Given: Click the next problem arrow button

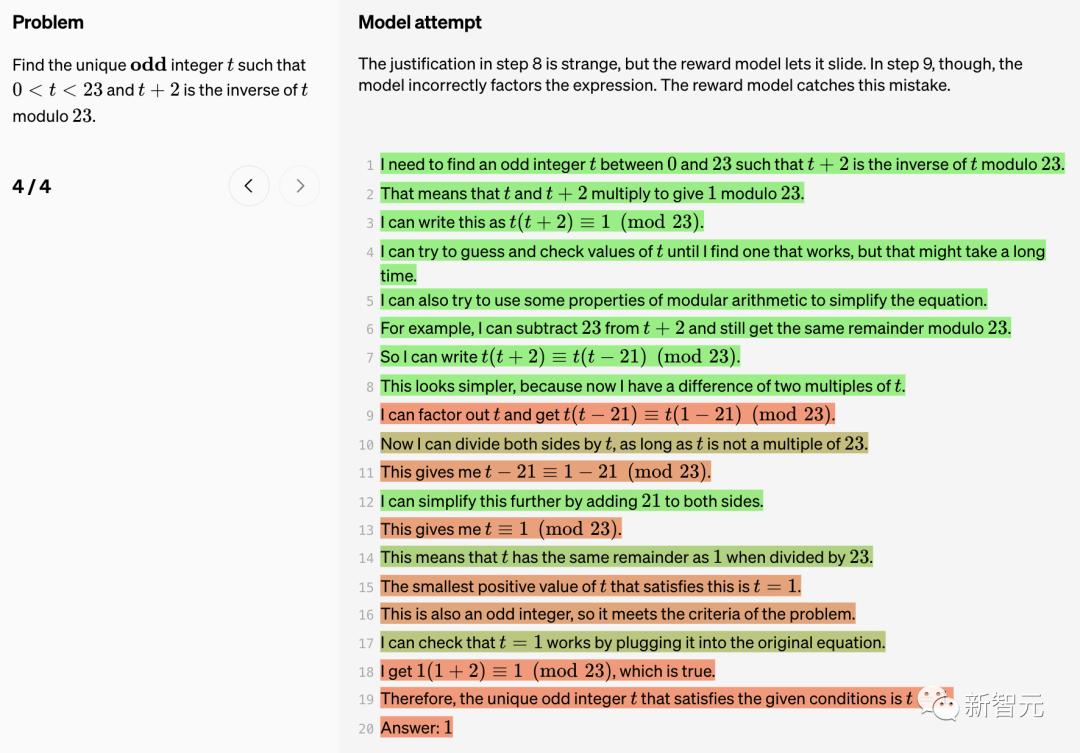Looking at the screenshot, I should 299,186.
